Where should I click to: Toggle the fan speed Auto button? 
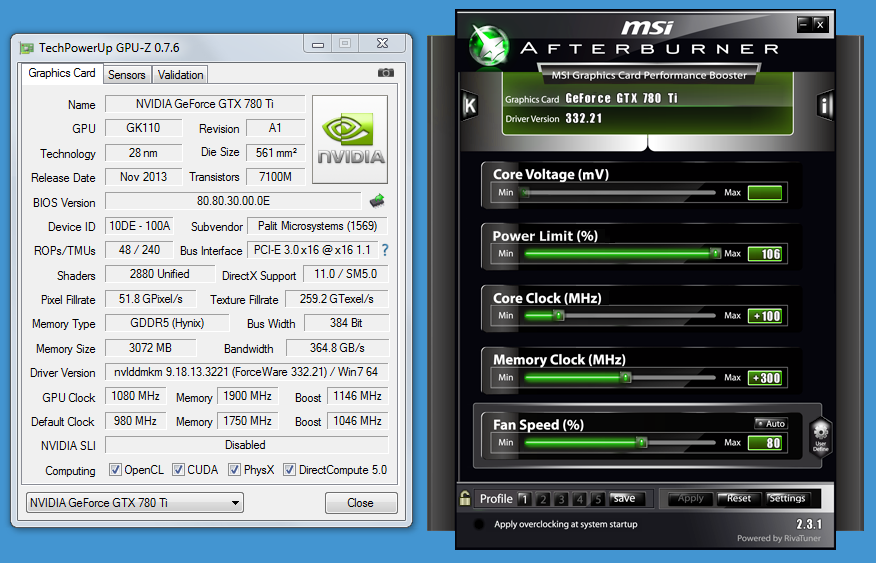click(x=770, y=423)
